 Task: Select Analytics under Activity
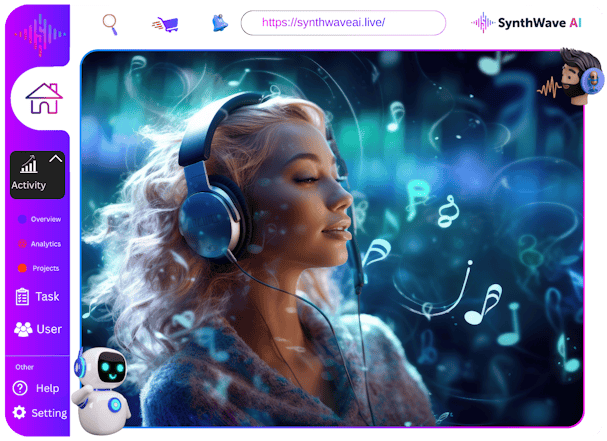pos(45,244)
